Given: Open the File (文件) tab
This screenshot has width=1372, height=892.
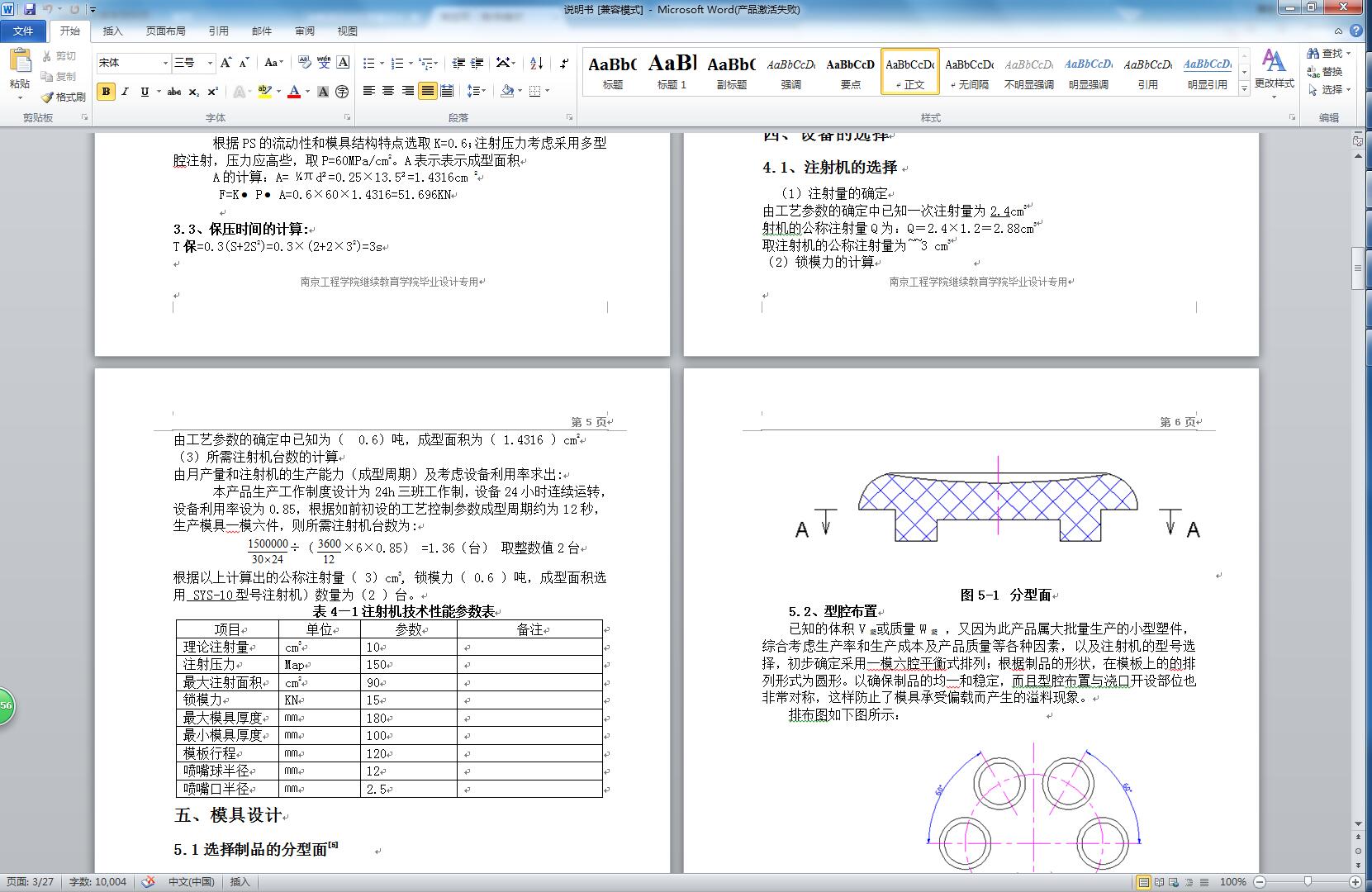Looking at the screenshot, I should click(x=23, y=31).
